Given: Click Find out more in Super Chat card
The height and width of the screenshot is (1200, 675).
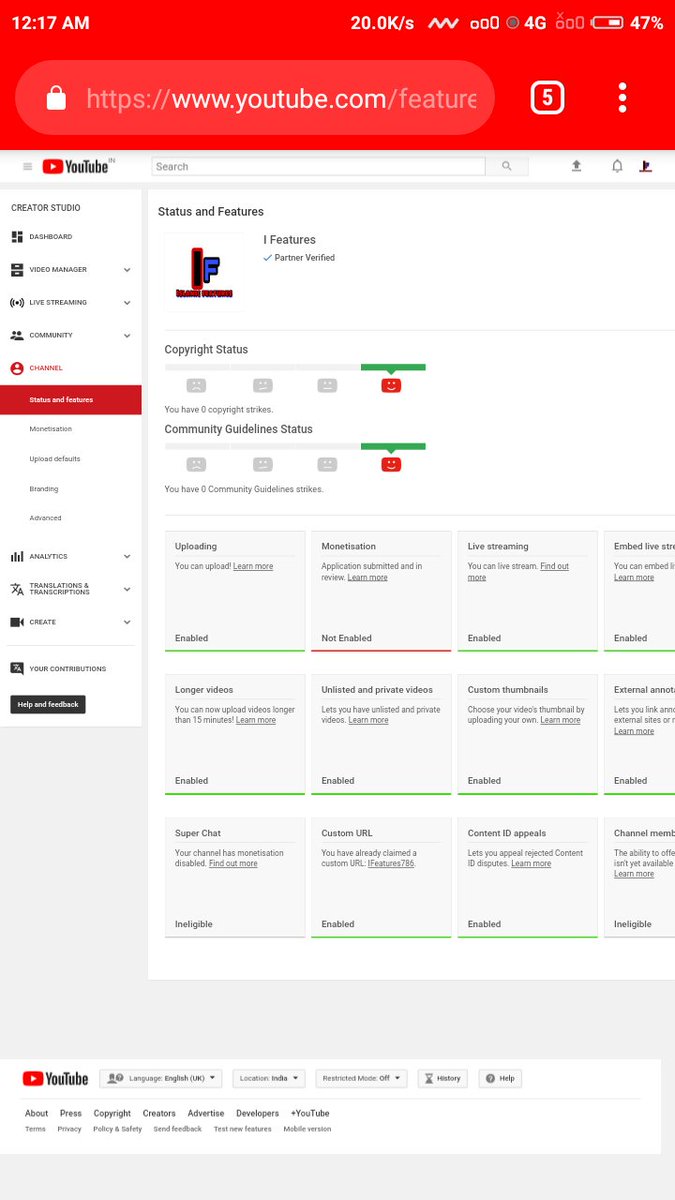Looking at the screenshot, I should pos(233,864).
